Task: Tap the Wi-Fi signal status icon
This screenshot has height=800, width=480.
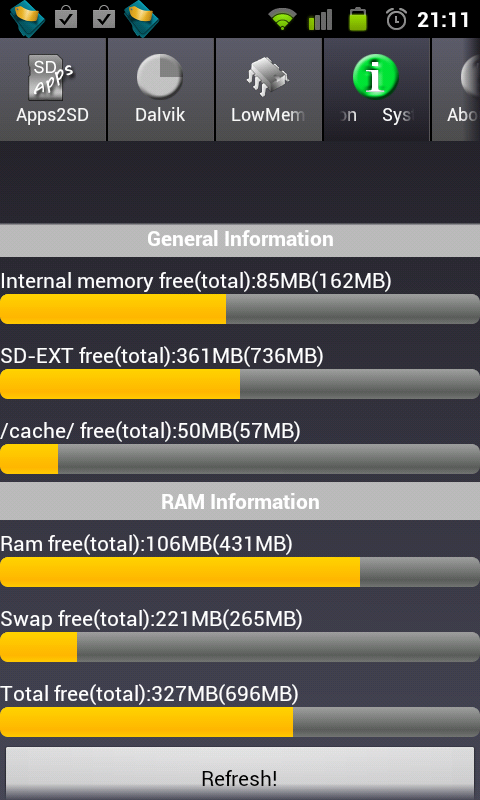Action: pyautogui.click(x=282, y=20)
